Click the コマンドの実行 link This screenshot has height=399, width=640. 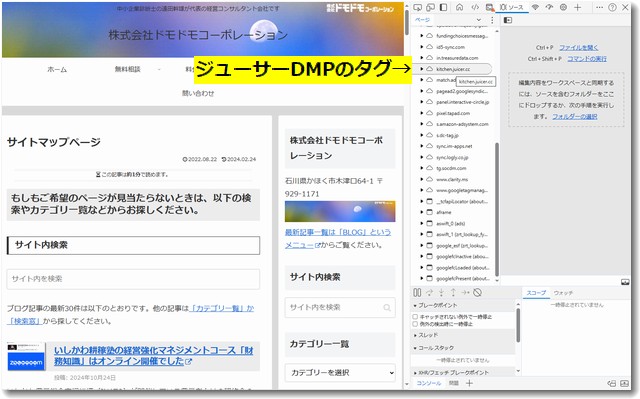coord(587,59)
